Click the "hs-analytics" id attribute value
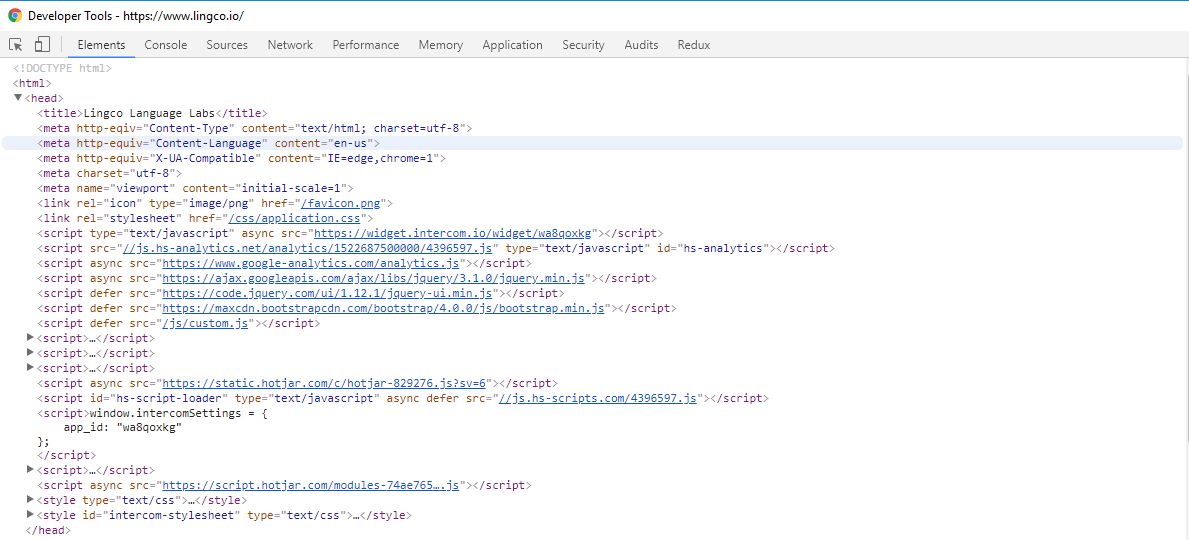 pyautogui.click(x=723, y=248)
